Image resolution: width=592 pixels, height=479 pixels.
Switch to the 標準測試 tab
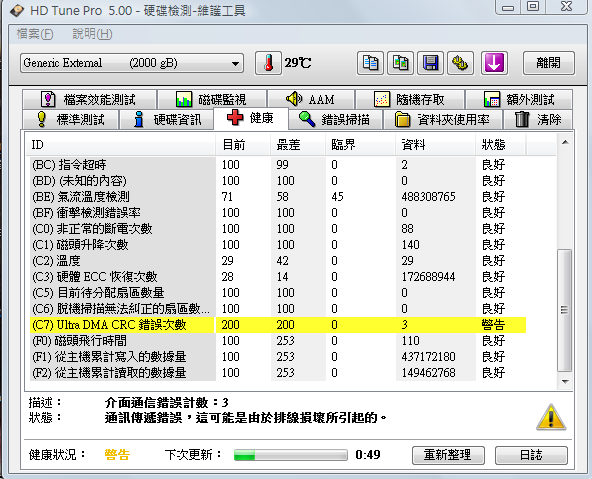coord(71,119)
